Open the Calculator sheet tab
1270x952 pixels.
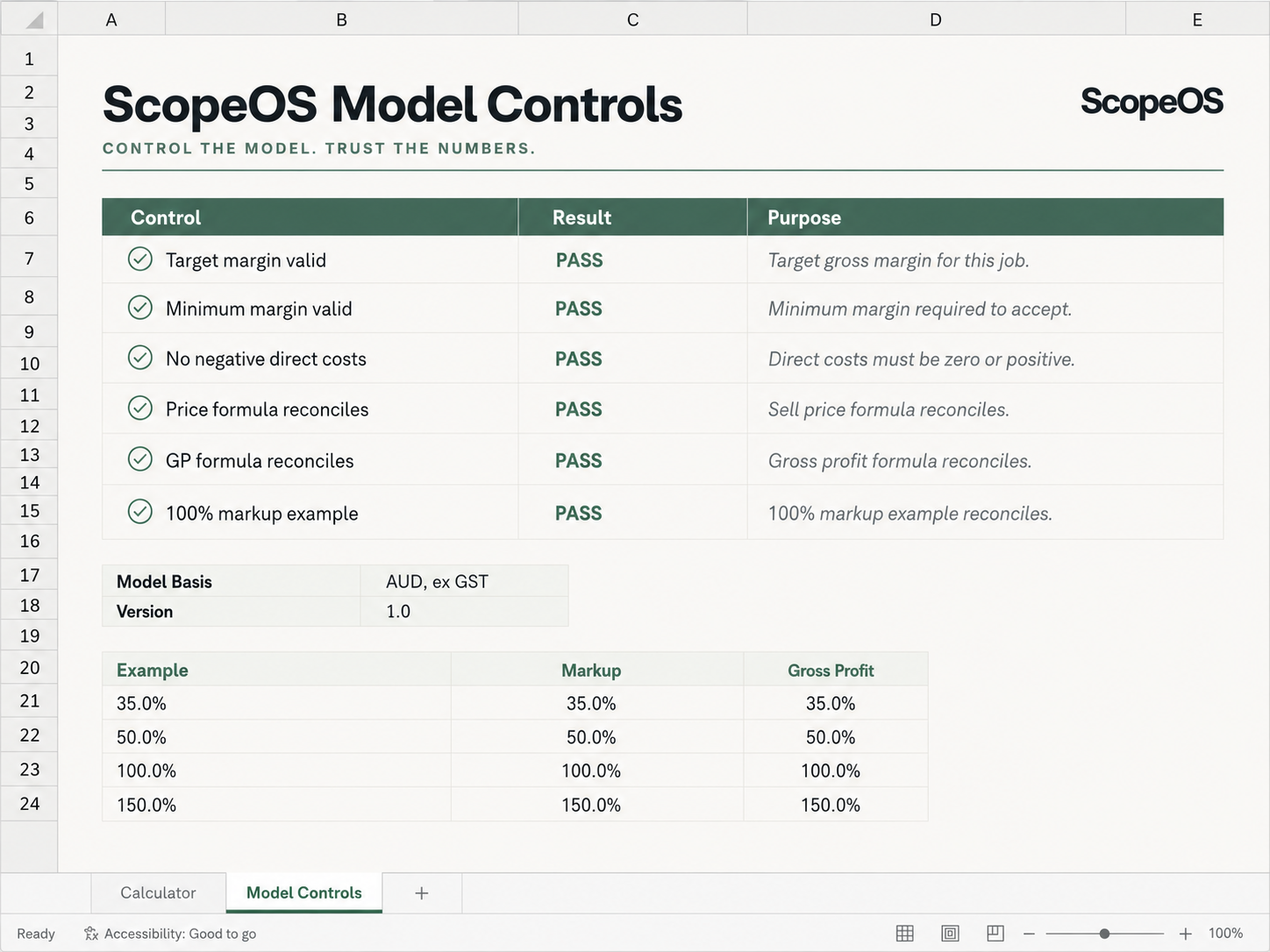point(158,893)
